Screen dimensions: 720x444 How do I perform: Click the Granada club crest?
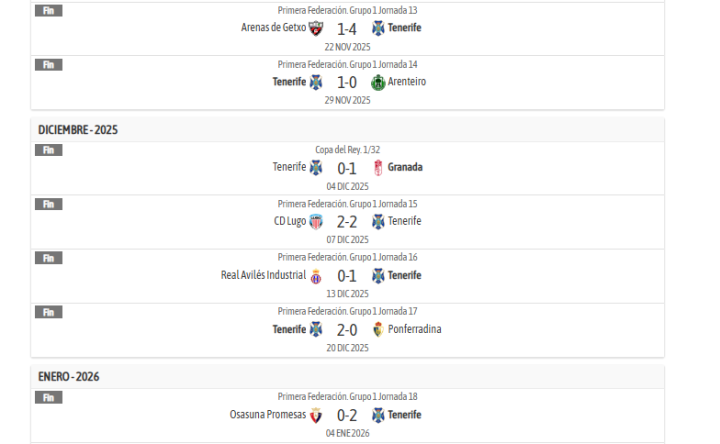pos(378,167)
